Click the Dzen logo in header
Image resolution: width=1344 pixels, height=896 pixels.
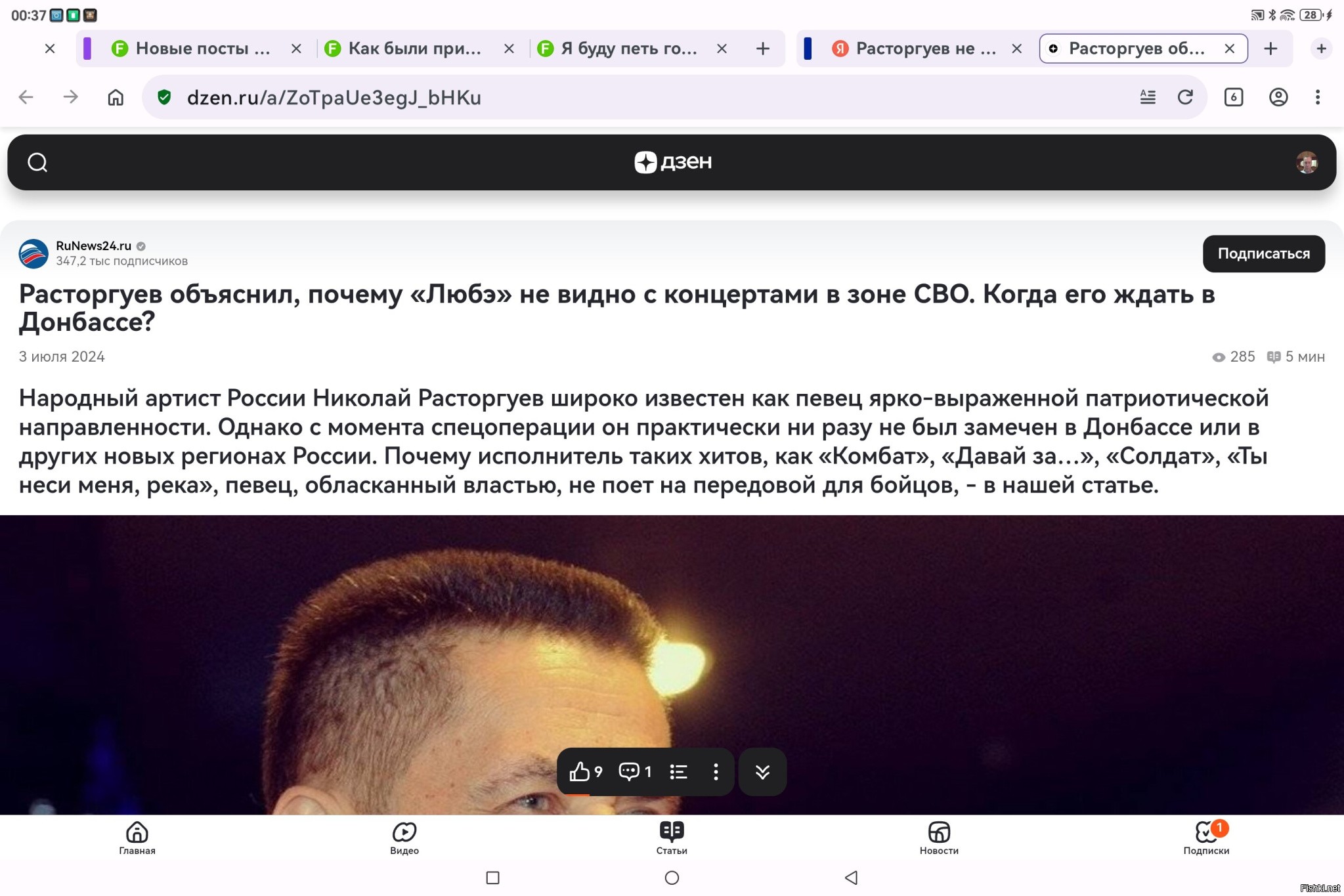pos(672,161)
